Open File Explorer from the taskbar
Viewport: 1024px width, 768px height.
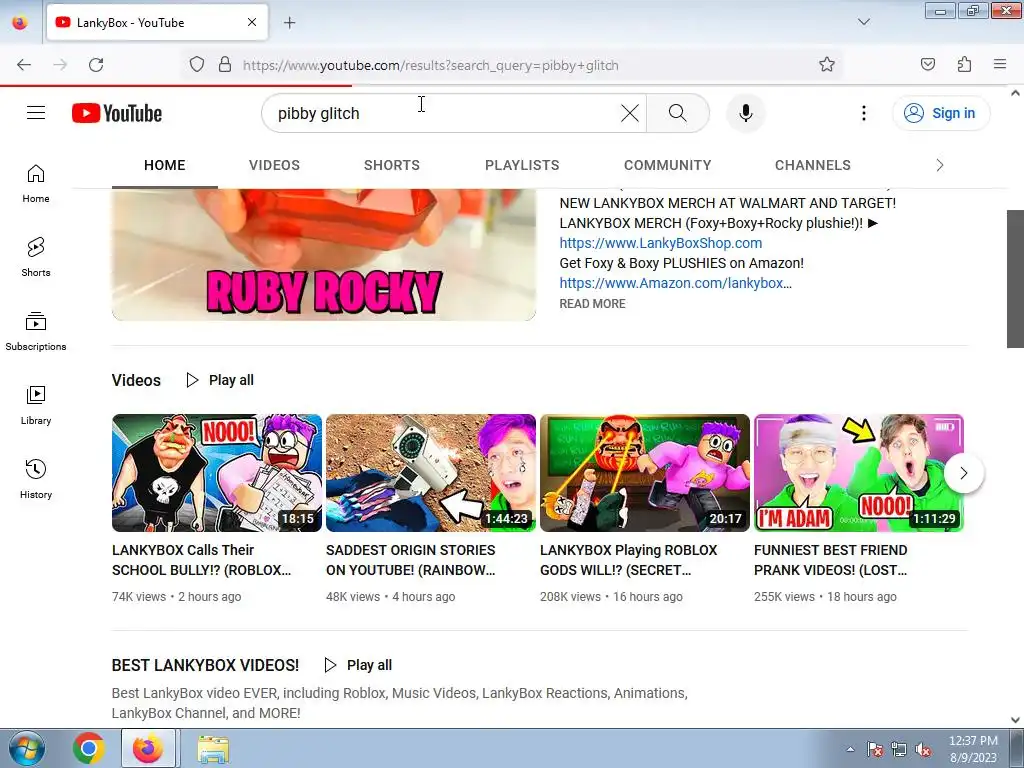point(213,748)
